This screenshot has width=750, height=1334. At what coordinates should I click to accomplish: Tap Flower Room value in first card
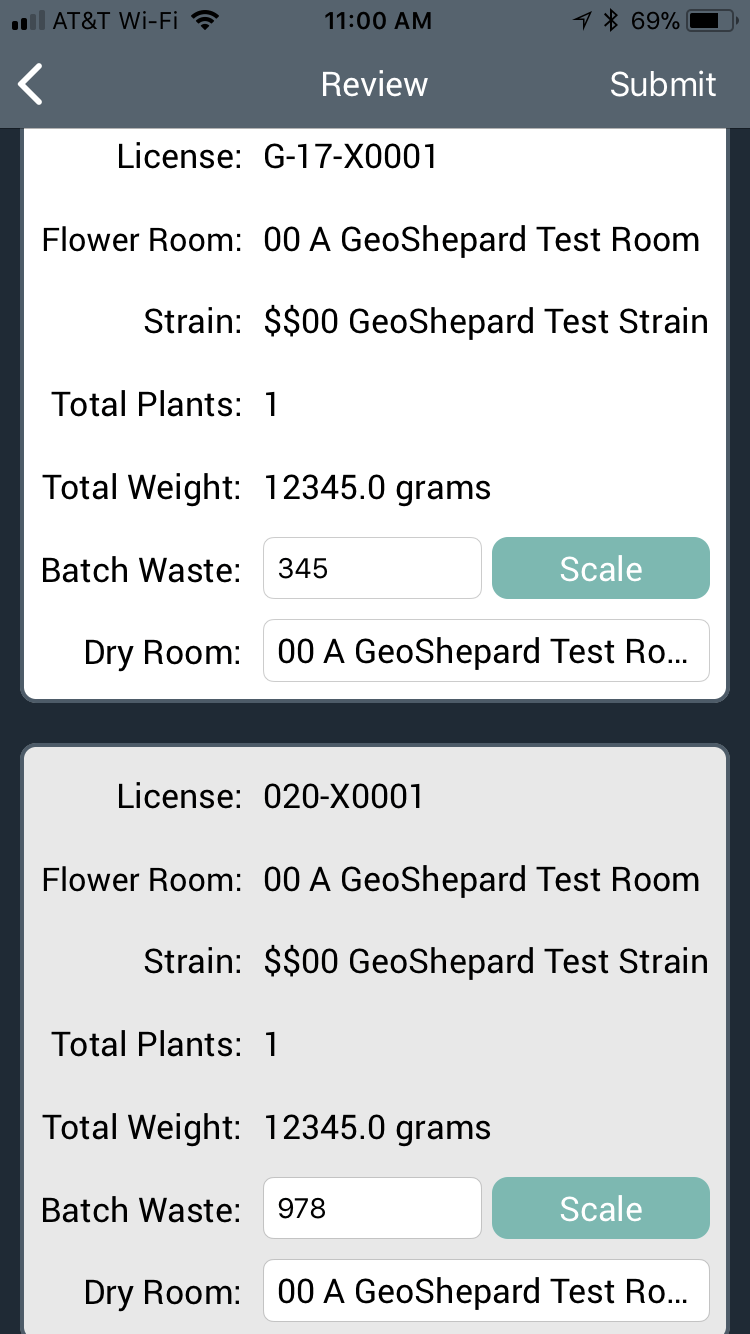coord(481,240)
